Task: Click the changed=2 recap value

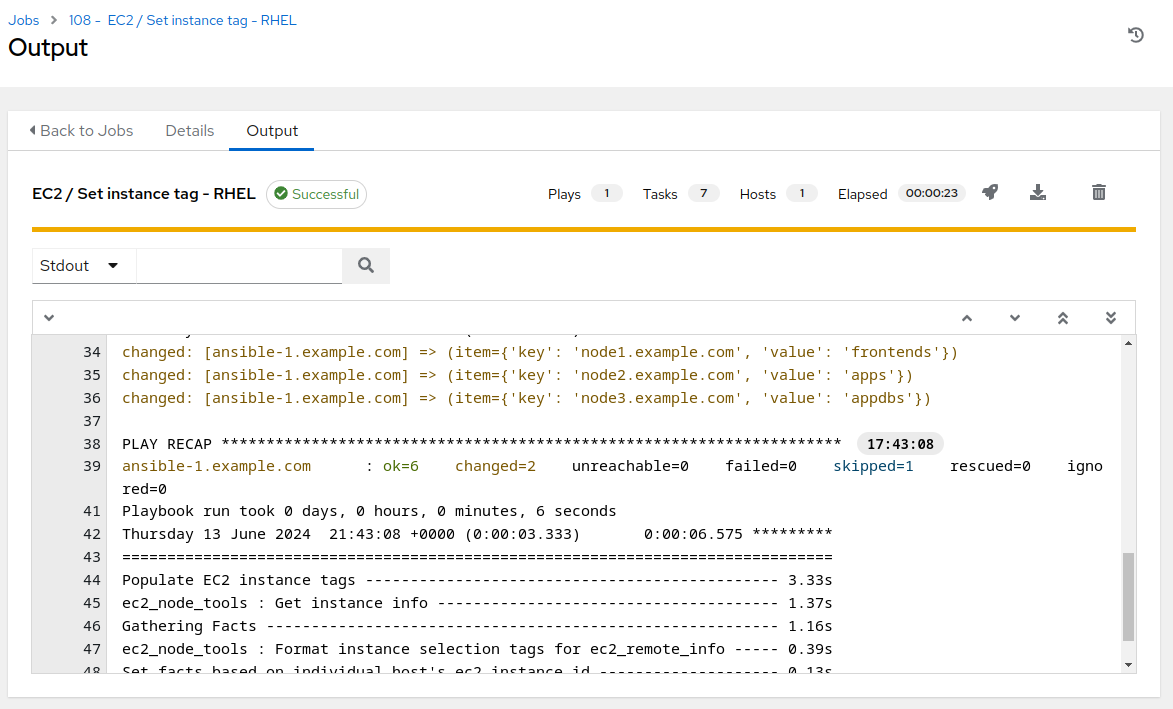Action: click(495, 467)
